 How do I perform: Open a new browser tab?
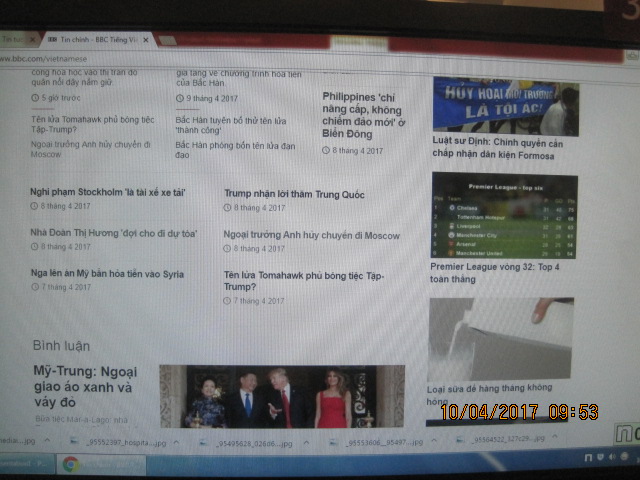click(x=167, y=40)
